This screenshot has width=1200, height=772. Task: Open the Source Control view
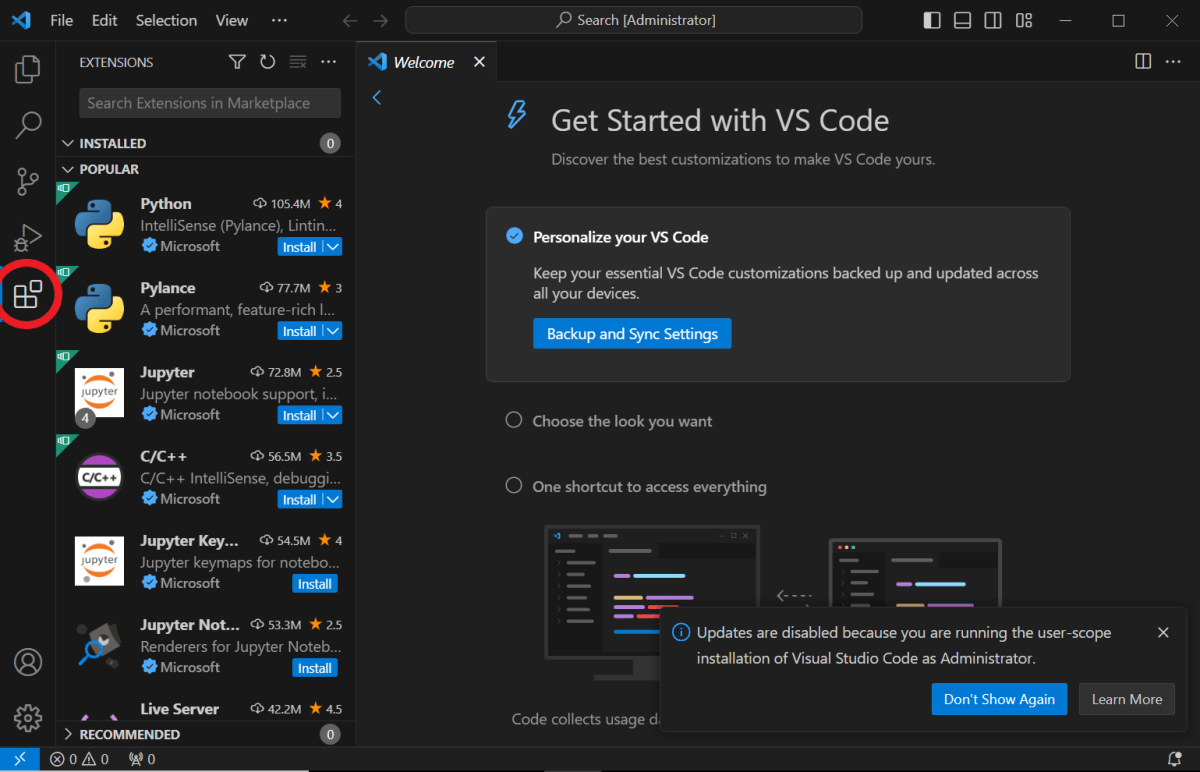click(x=28, y=182)
